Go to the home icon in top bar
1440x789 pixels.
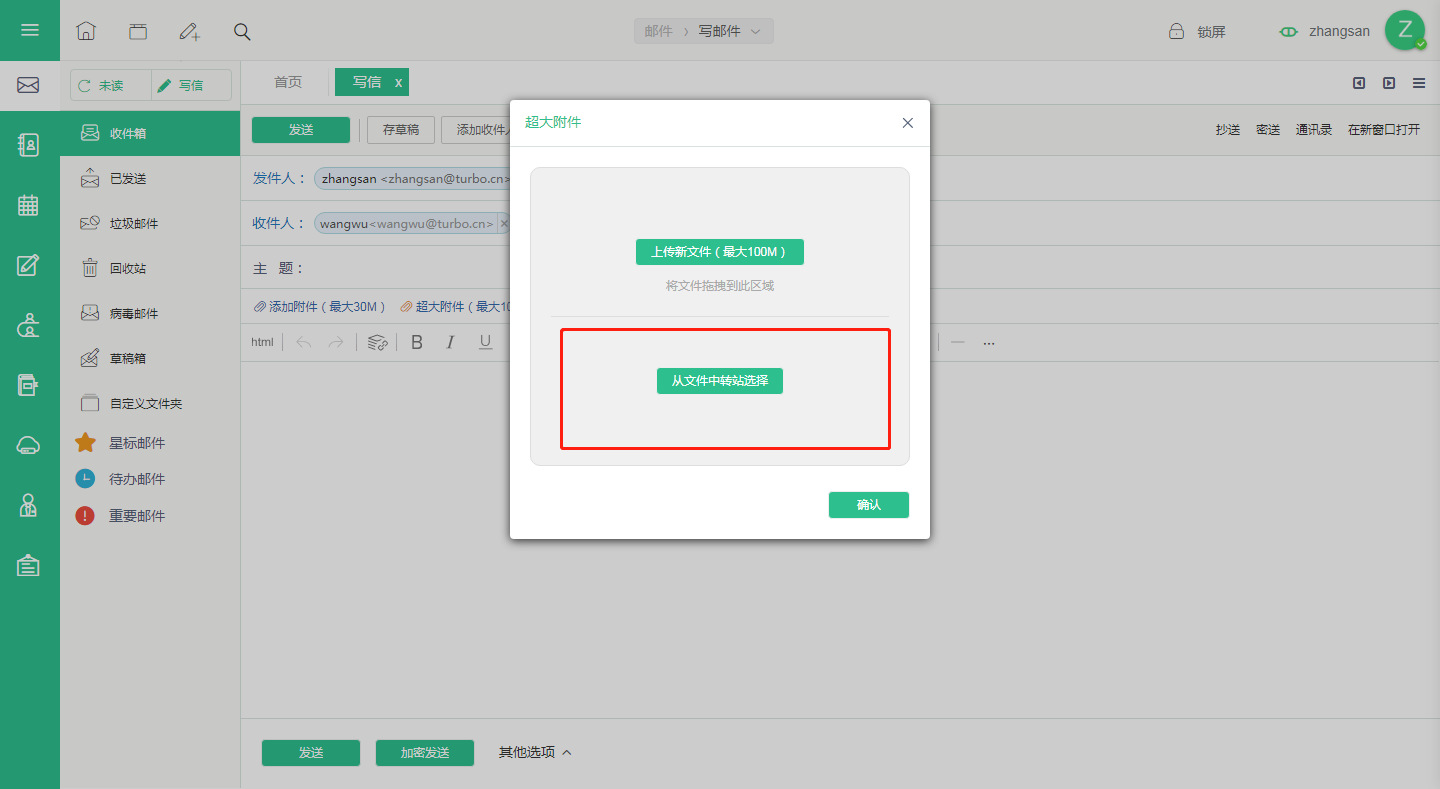coord(86,31)
